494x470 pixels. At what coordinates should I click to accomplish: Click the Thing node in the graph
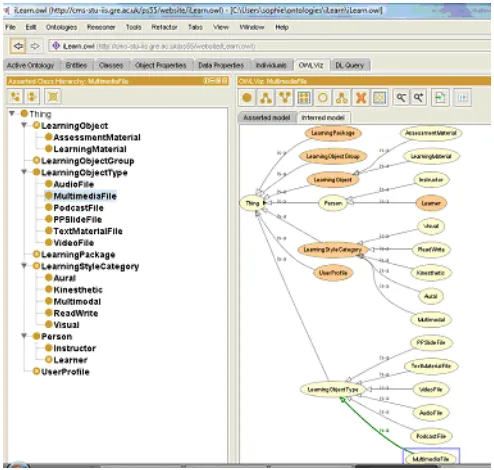click(x=252, y=203)
